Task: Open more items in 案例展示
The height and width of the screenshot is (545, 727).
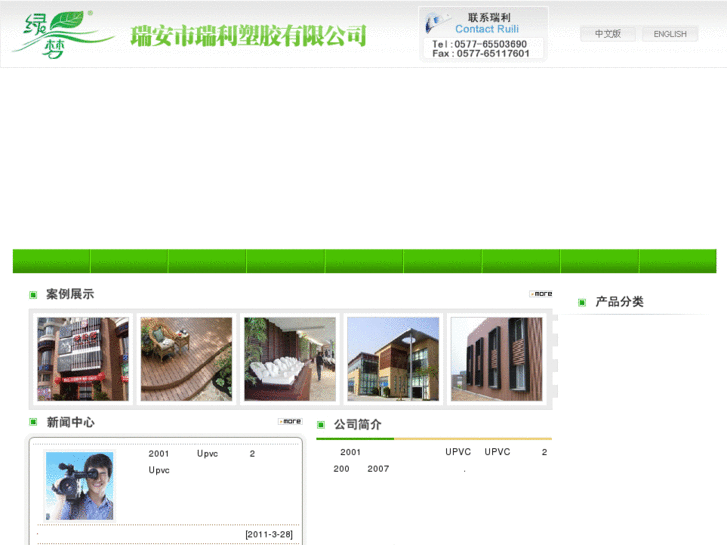Action: 541,294
